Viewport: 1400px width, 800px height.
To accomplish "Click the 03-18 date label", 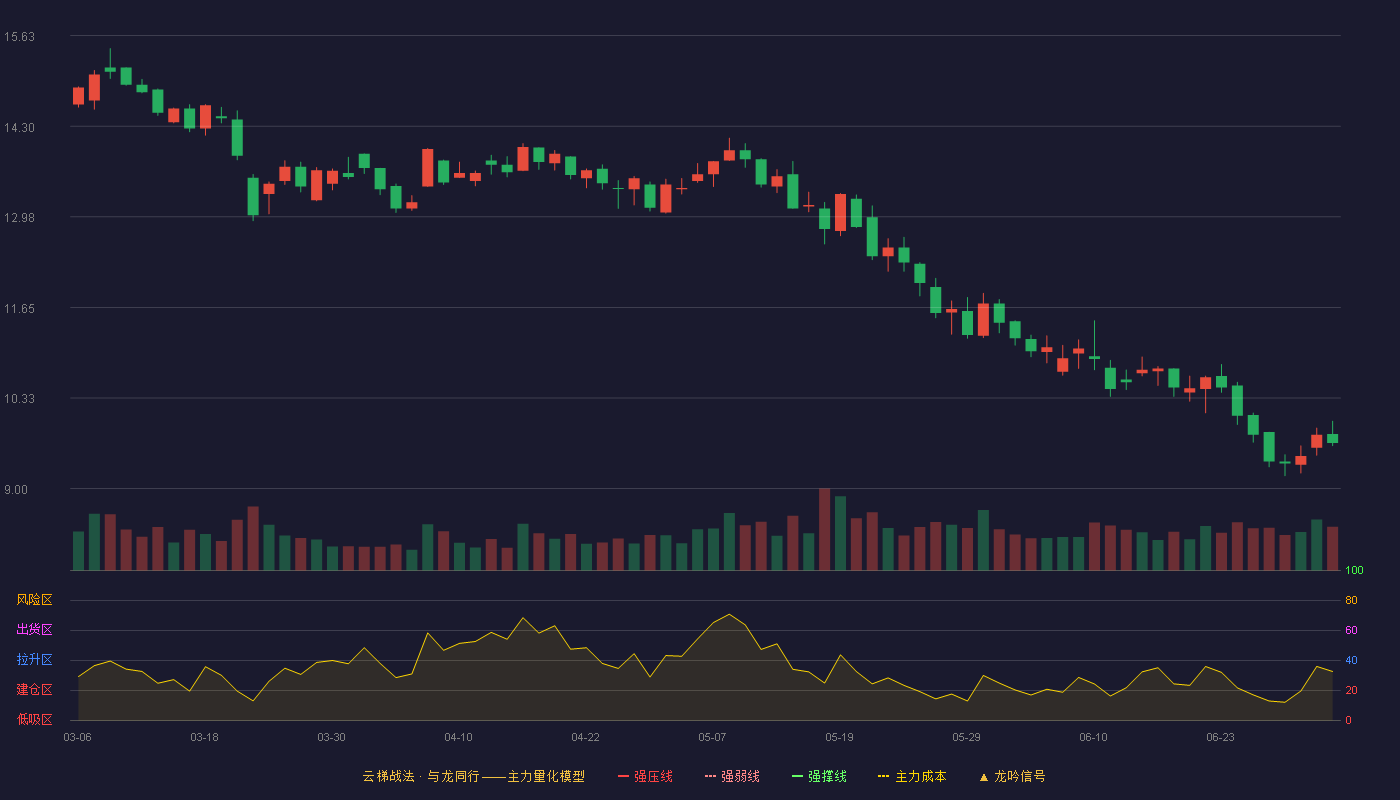I will tap(204, 737).
